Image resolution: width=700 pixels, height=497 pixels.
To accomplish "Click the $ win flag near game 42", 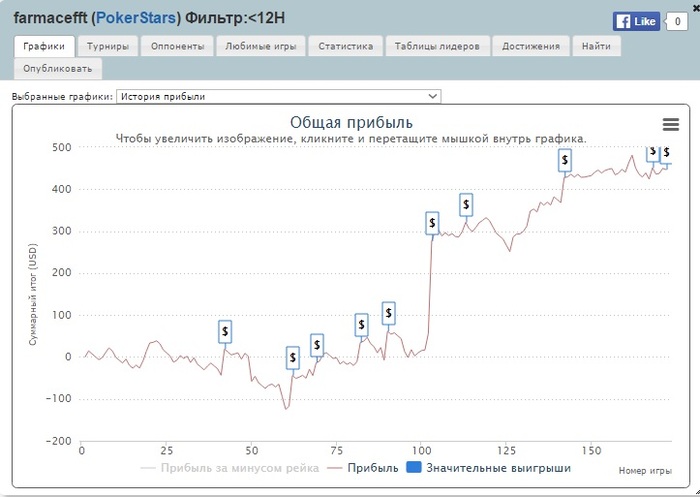I will [225, 331].
